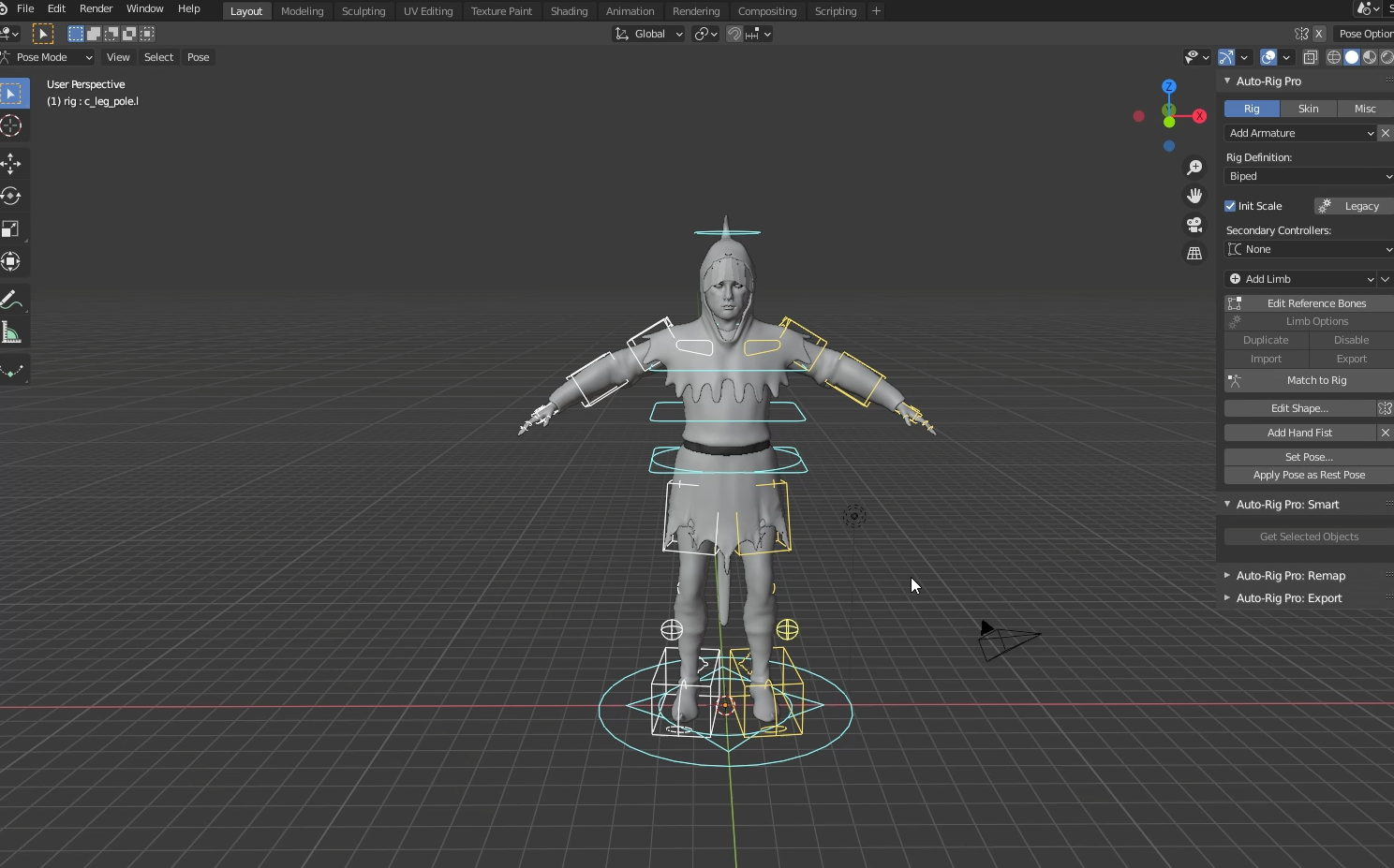Zoom the view using the magnifier icon
The height and width of the screenshot is (868, 1394).
click(x=1194, y=168)
